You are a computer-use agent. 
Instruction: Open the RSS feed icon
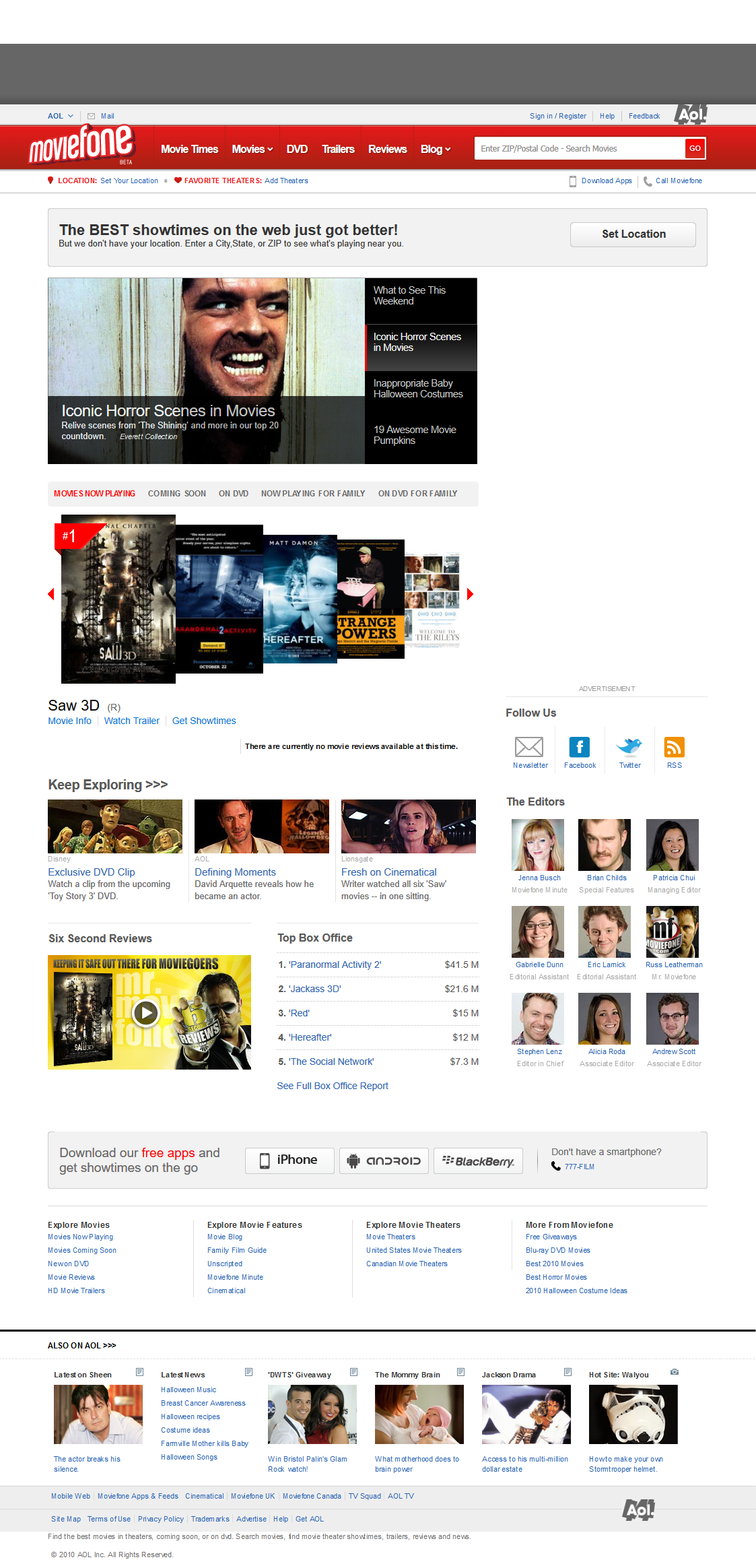674,746
